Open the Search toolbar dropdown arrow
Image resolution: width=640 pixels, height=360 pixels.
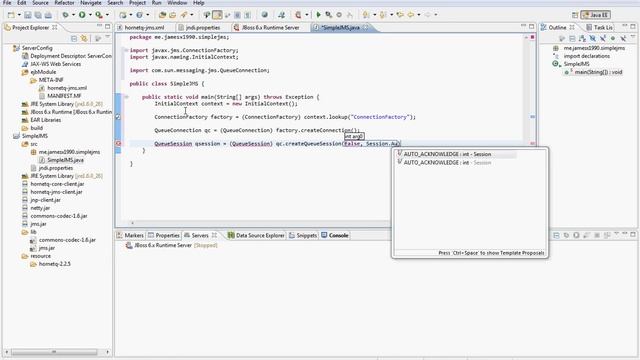[x=191, y=15]
